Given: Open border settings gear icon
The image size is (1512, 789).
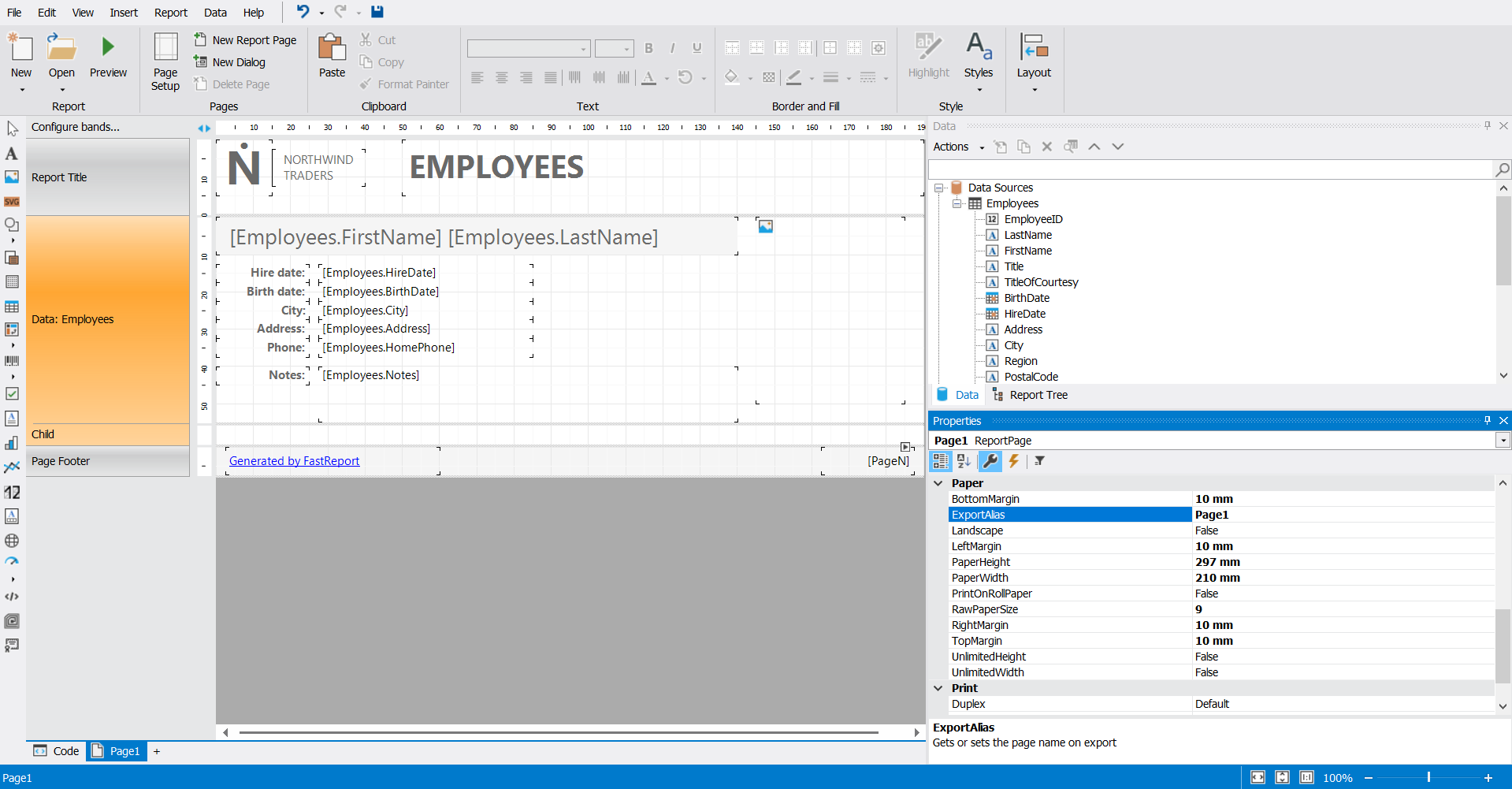Looking at the screenshot, I should click(x=879, y=48).
